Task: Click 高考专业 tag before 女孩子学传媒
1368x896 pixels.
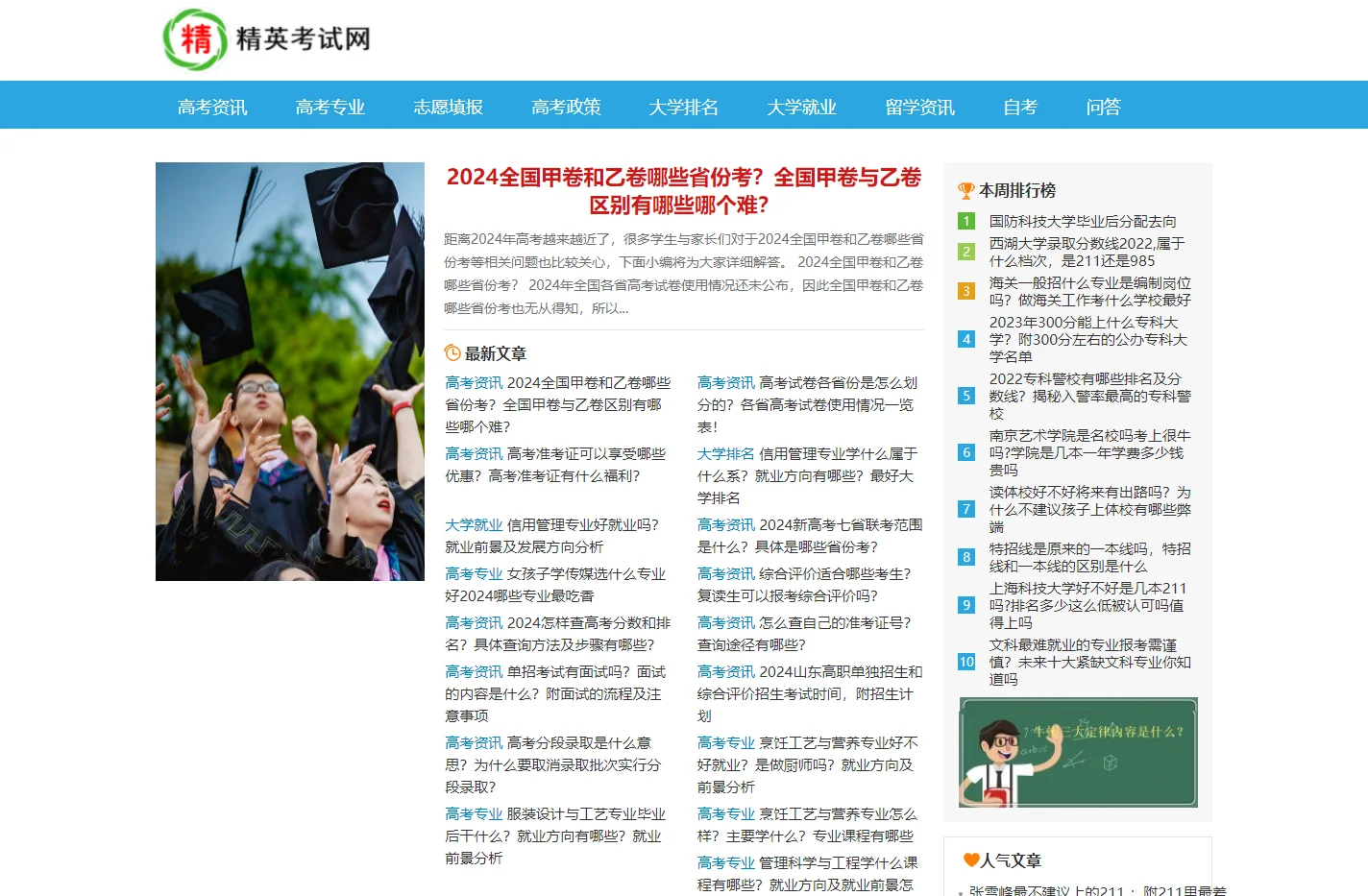Action: tap(474, 573)
